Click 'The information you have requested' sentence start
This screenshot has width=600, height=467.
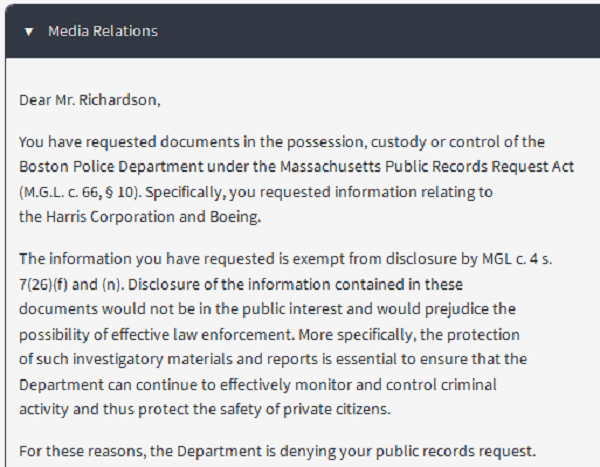click(147, 259)
